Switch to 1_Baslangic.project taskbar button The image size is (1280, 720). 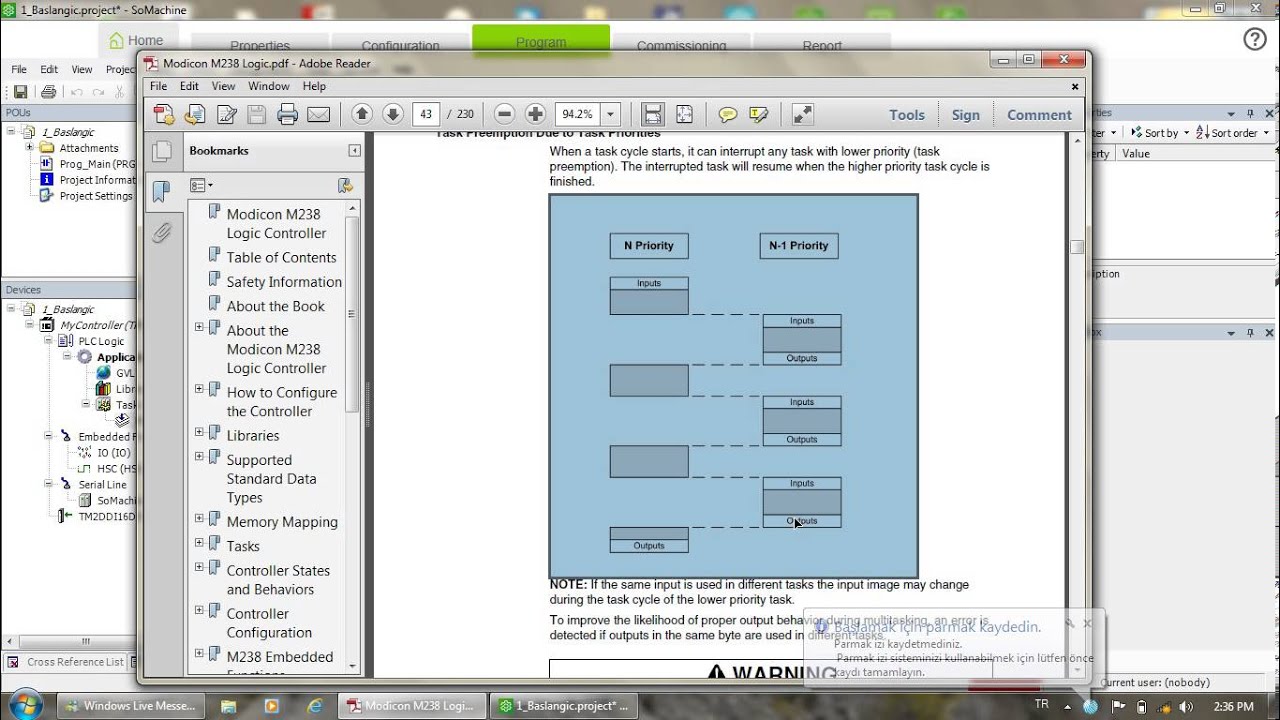tap(564, 706)
